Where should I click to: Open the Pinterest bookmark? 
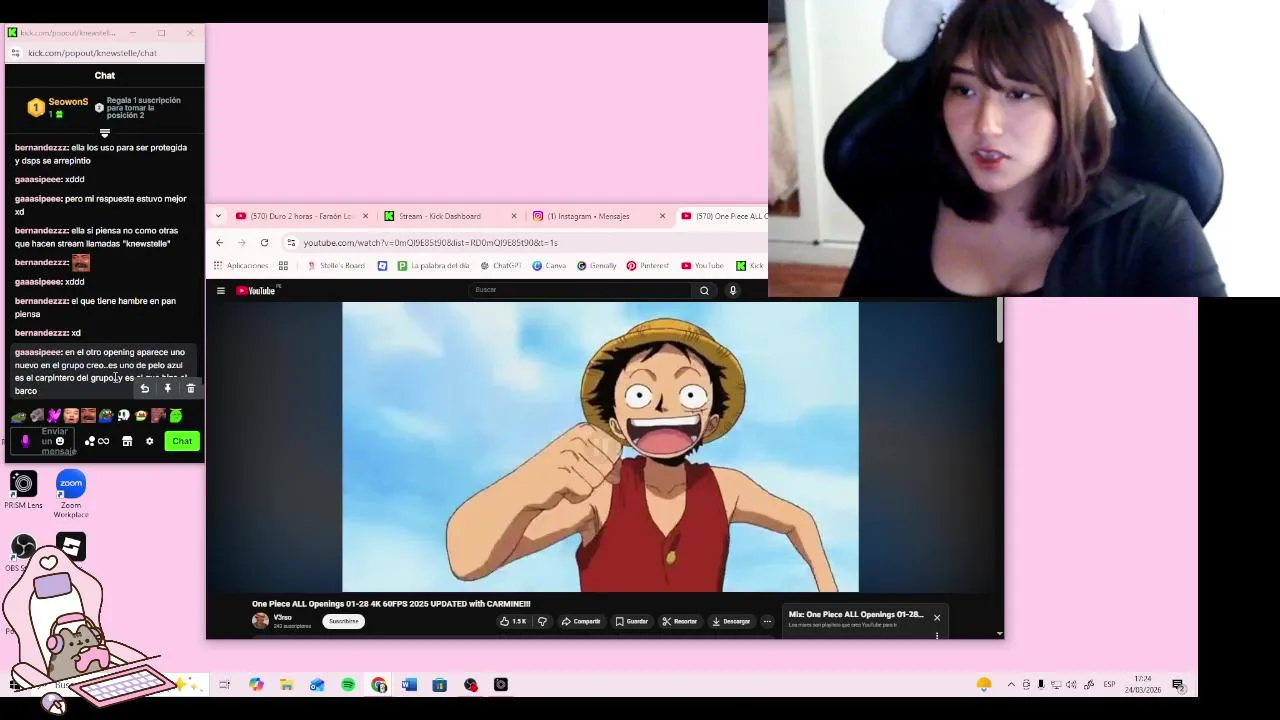click(x=648, y=266)
